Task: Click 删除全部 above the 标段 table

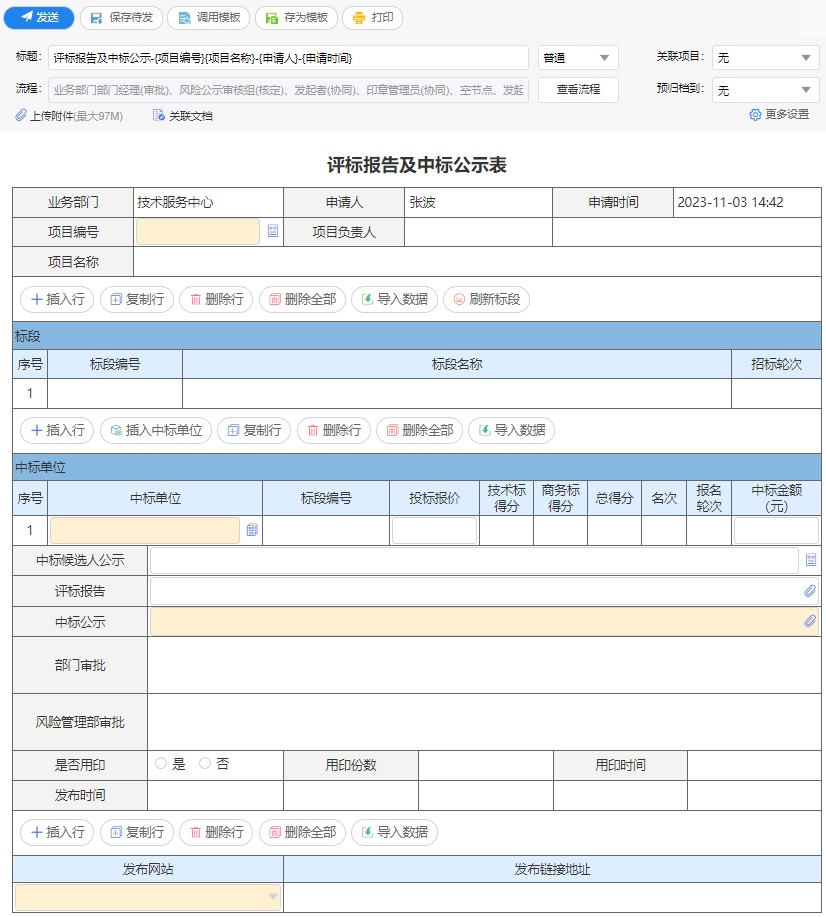Action: pyautogui.click(x=302, y=299)
